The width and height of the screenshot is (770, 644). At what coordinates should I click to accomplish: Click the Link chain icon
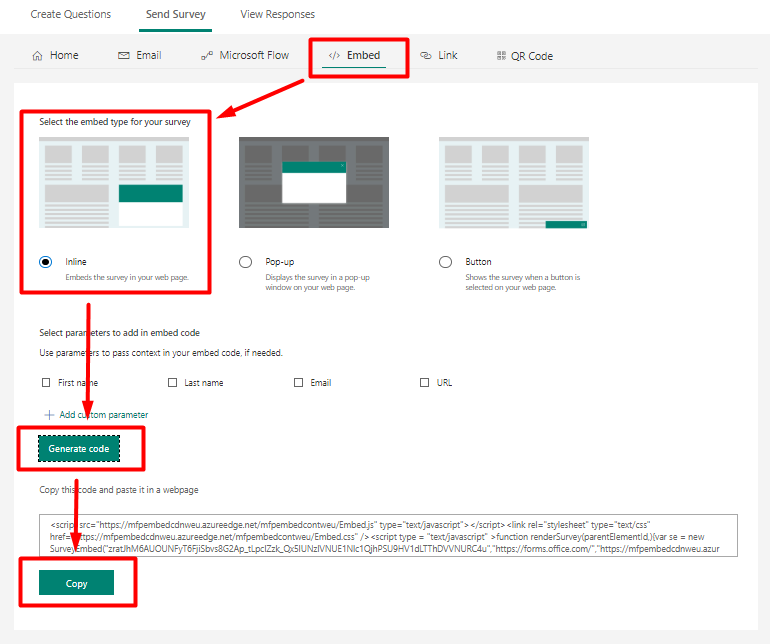425,55
